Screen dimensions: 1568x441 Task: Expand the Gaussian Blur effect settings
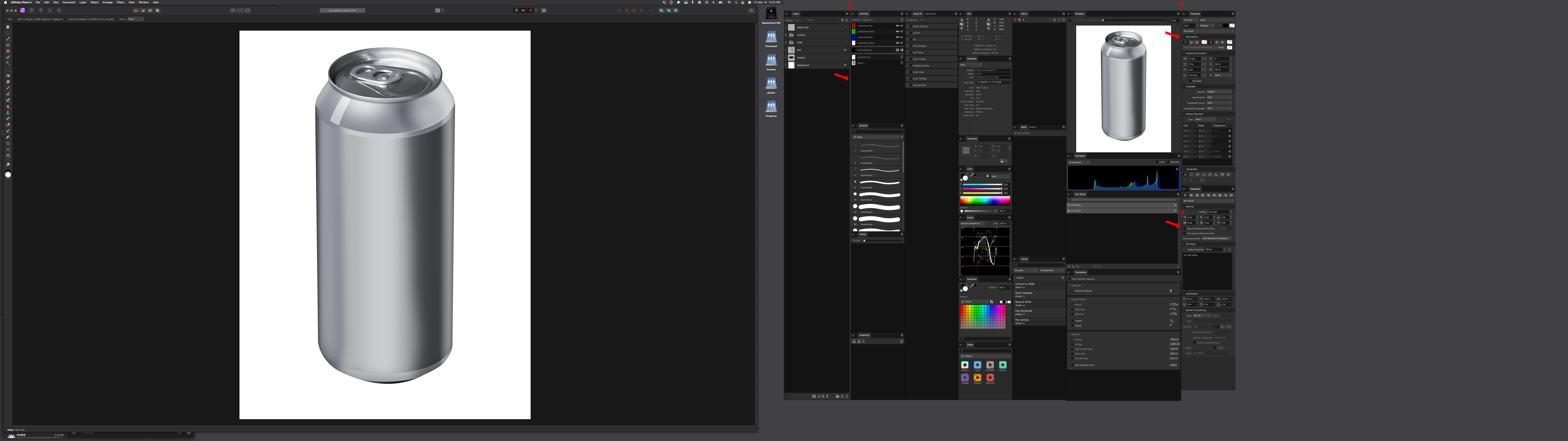(908, 85)
